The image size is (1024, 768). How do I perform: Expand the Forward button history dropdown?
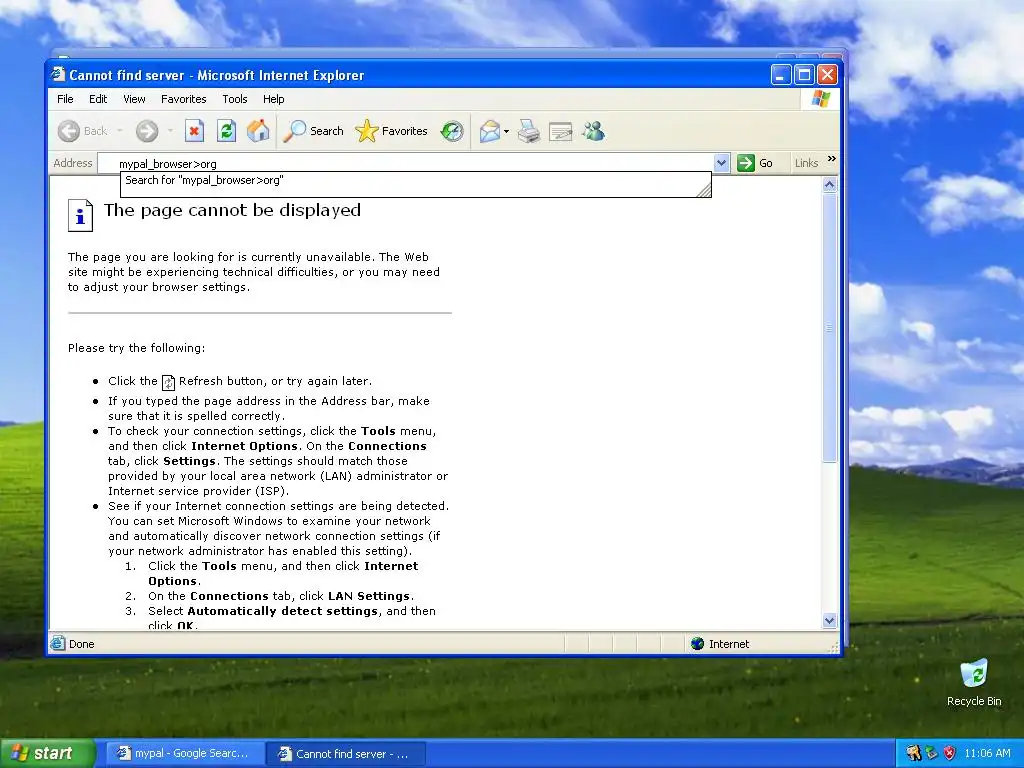(x=170, y=131)
